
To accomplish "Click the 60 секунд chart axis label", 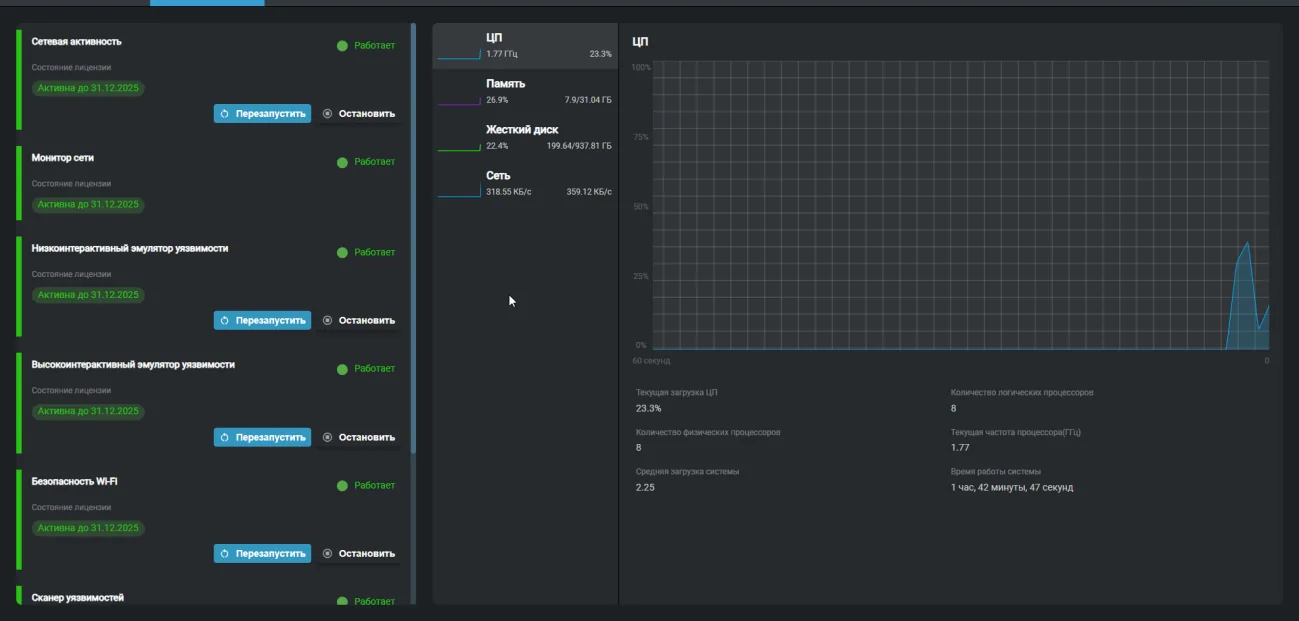I will (x=652, y=361).
